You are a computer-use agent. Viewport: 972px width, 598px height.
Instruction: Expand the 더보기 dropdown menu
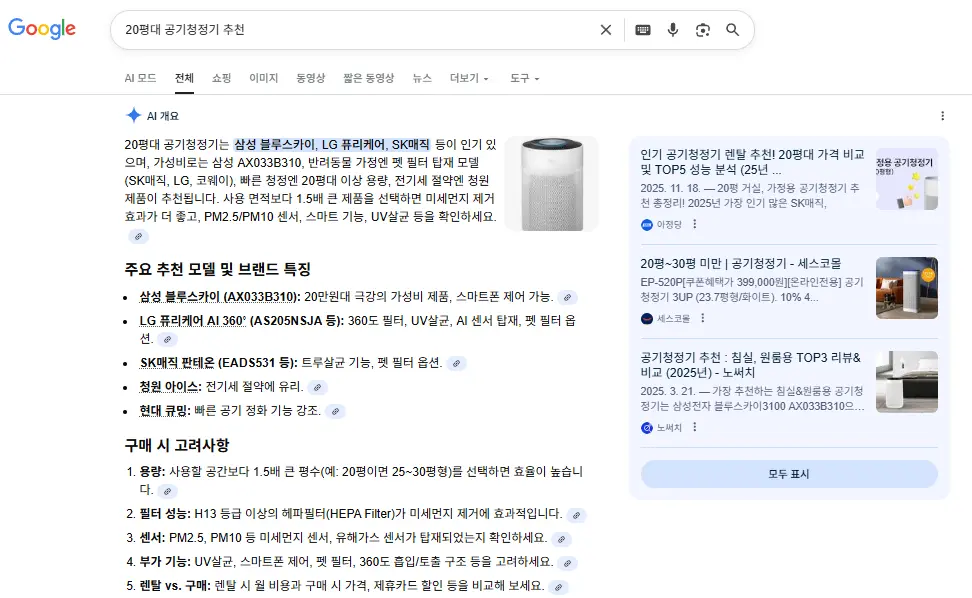pyautogui.click(x=469, y=78)
